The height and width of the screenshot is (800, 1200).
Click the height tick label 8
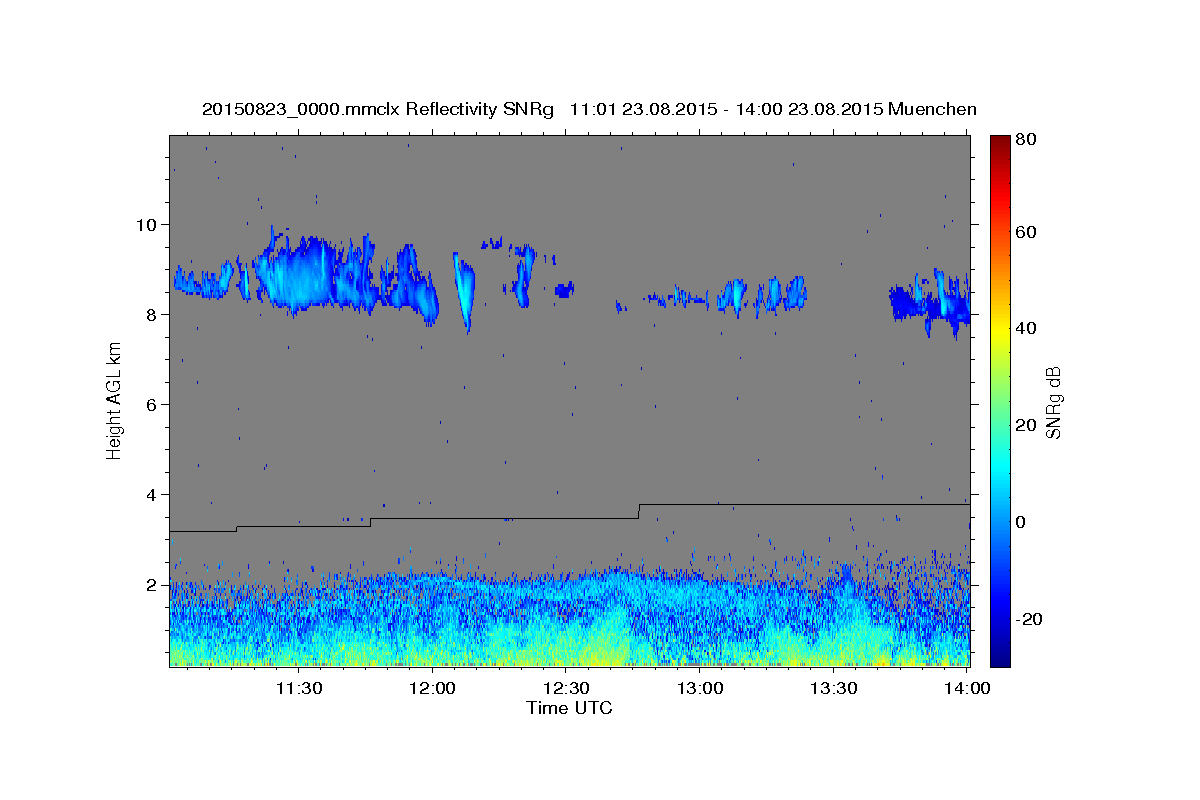click(153, 314)
